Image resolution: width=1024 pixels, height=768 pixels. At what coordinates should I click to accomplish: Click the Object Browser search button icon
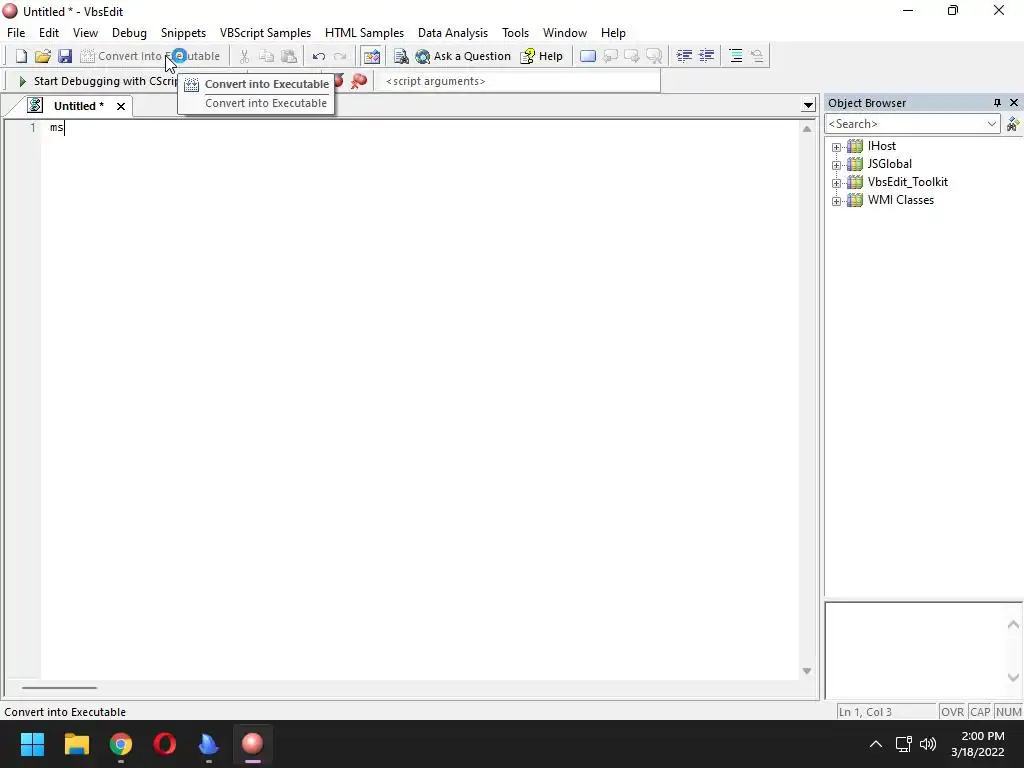click(x=1013, y=123)
